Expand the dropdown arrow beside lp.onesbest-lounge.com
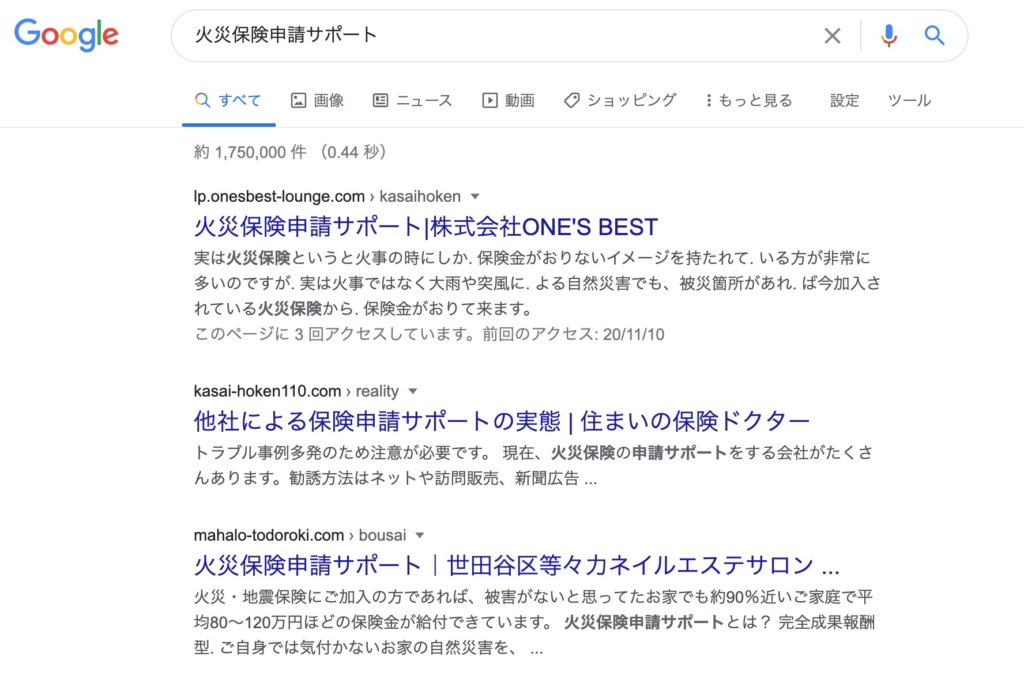The width and height of the screenshot is (1024, 687). coord(474,196)
